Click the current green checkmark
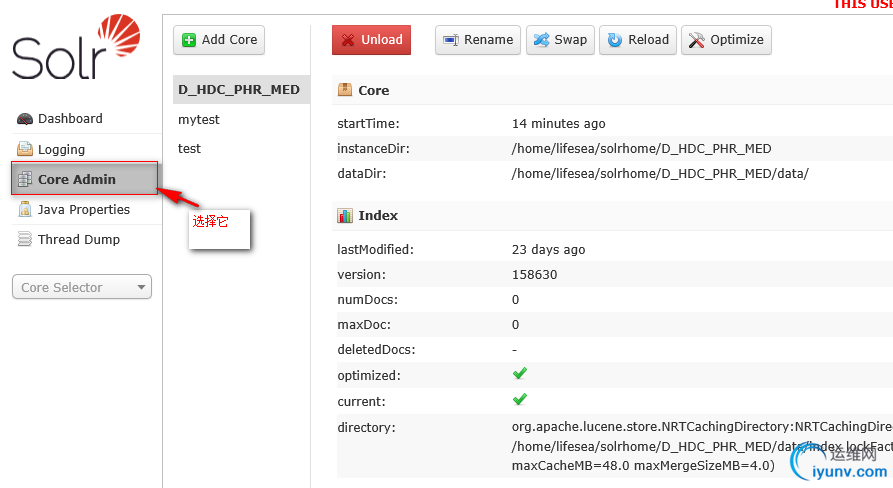This screenshot has height=488, width=893. pyautogui.click(x=519, y=399)
